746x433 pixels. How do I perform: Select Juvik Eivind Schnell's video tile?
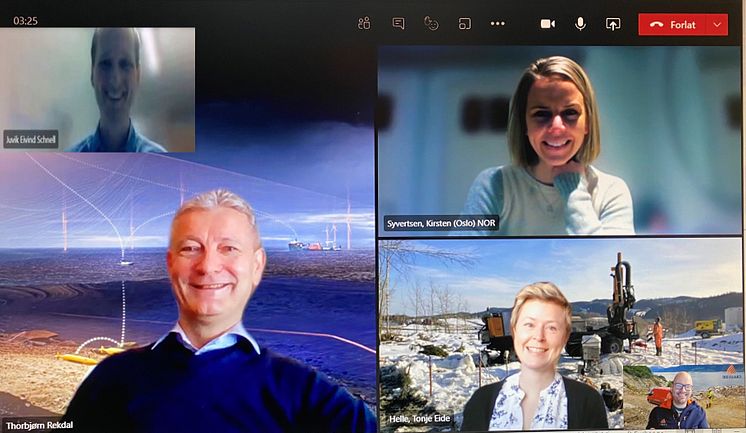(x=98, y=89)
